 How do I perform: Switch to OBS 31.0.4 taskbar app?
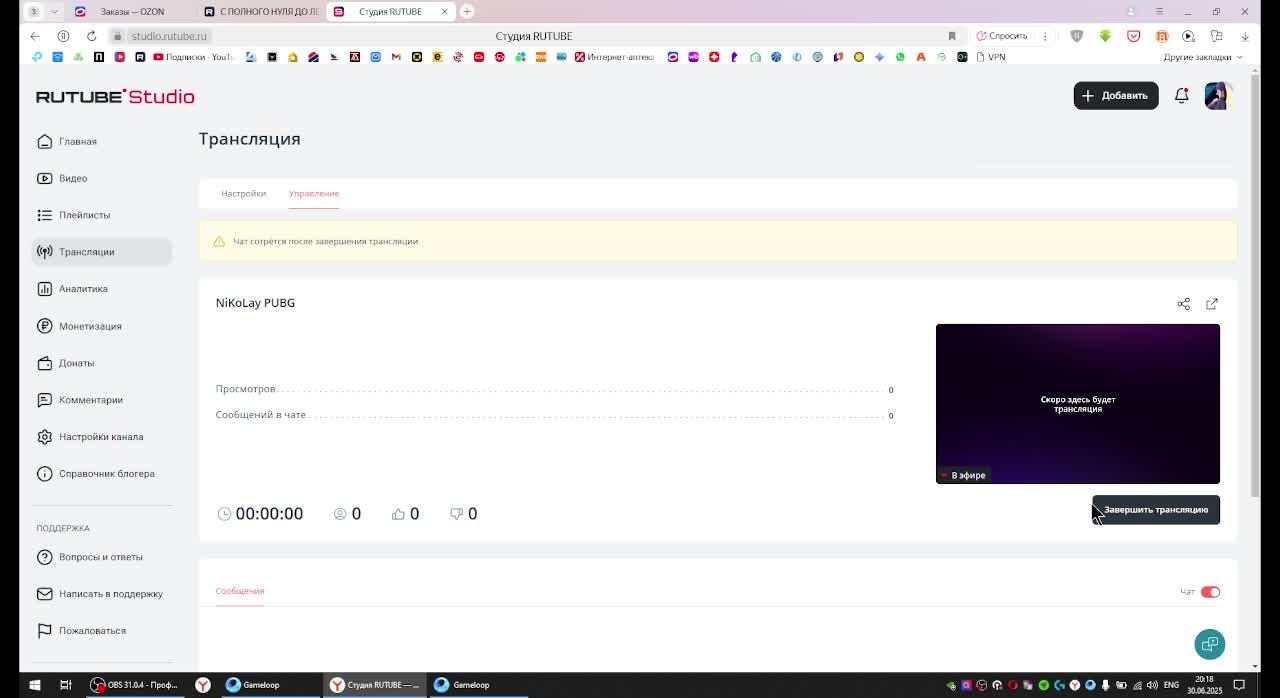pyautogui.click(x=135, y=685)
